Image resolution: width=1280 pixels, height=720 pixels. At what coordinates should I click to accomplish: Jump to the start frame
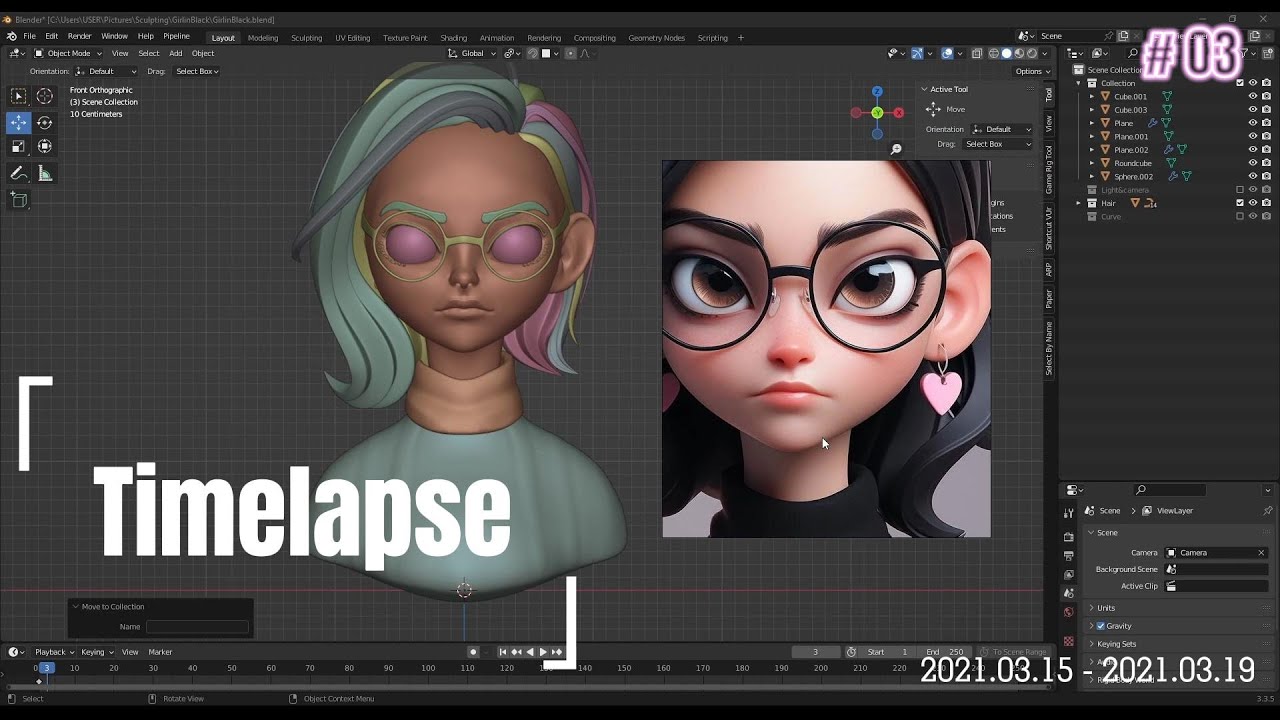point(503,652)
